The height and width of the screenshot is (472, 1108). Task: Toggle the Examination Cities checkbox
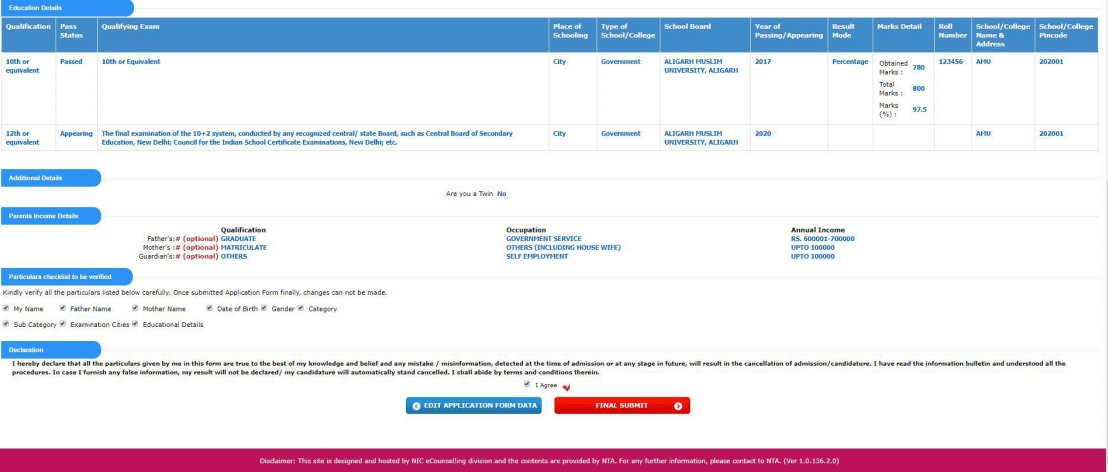63,324
